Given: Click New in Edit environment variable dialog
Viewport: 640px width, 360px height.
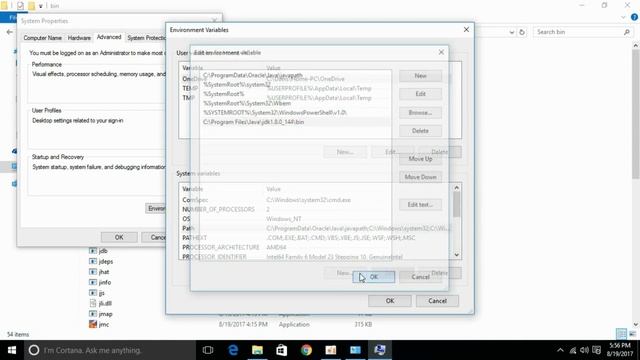Looking at the screenshot, I should [x=420, y=76].
